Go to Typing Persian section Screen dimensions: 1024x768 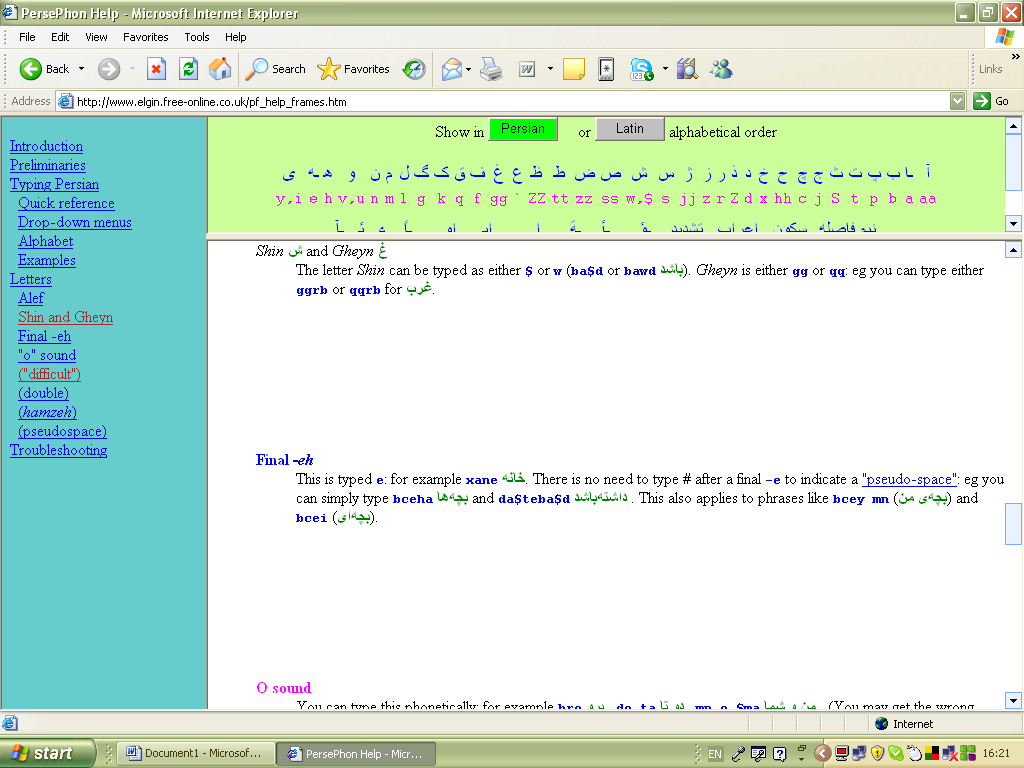[54, 184]
